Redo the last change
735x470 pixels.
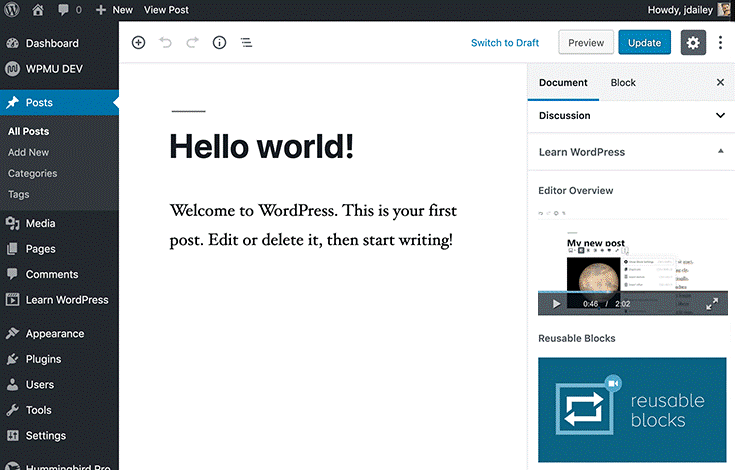(192, 43)
